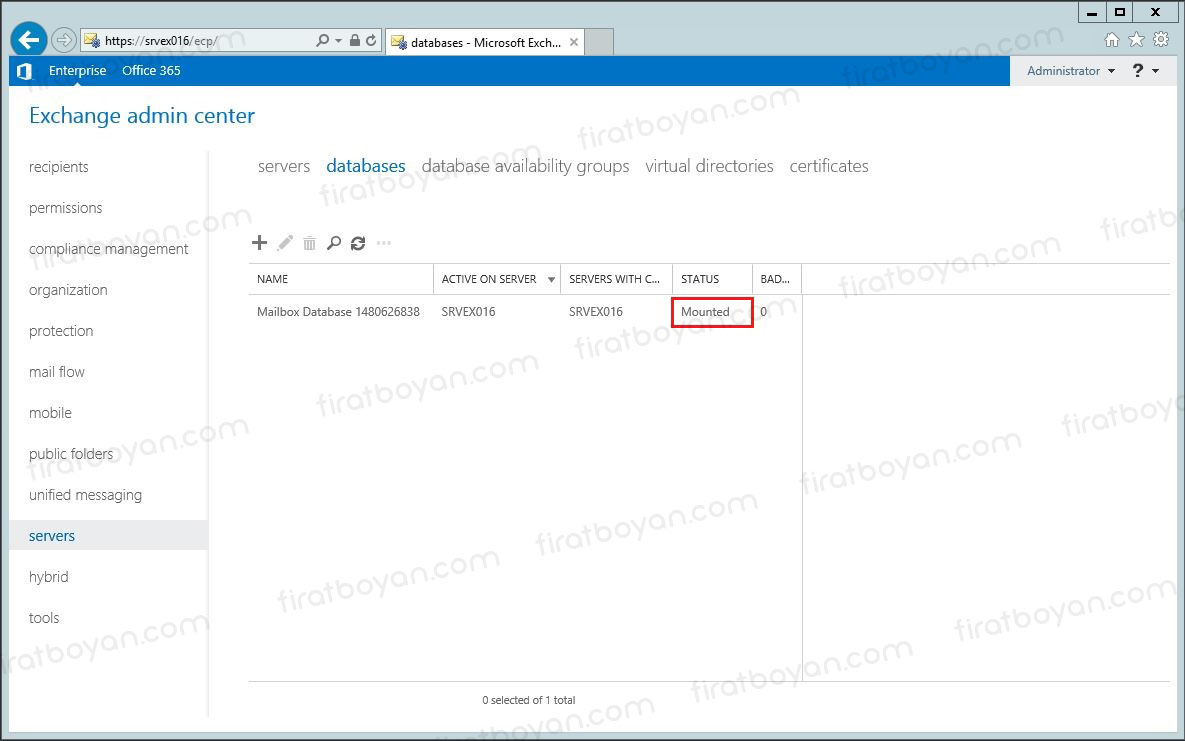
Task: Open mobile section in sidebar
Action: 50,412
